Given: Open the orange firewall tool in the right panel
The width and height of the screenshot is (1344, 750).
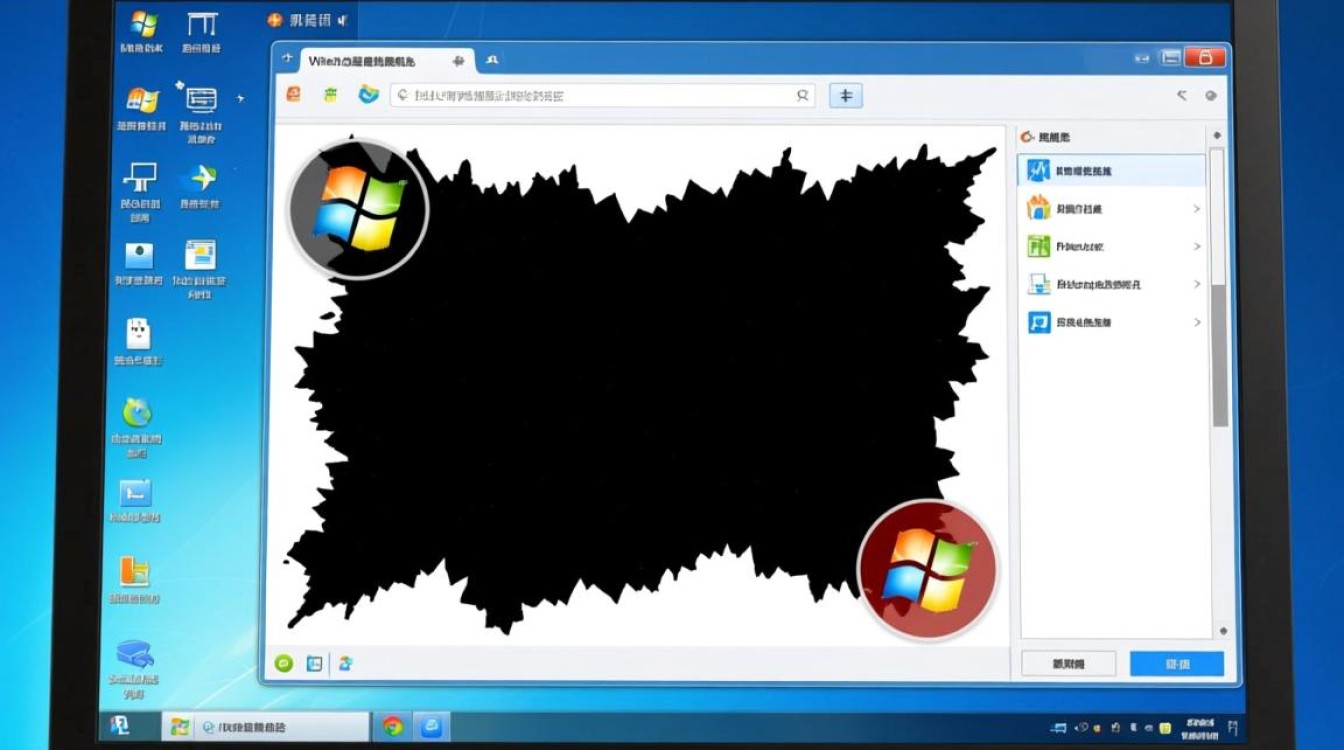Looking at the screenshot, I should click(1038, 209).
